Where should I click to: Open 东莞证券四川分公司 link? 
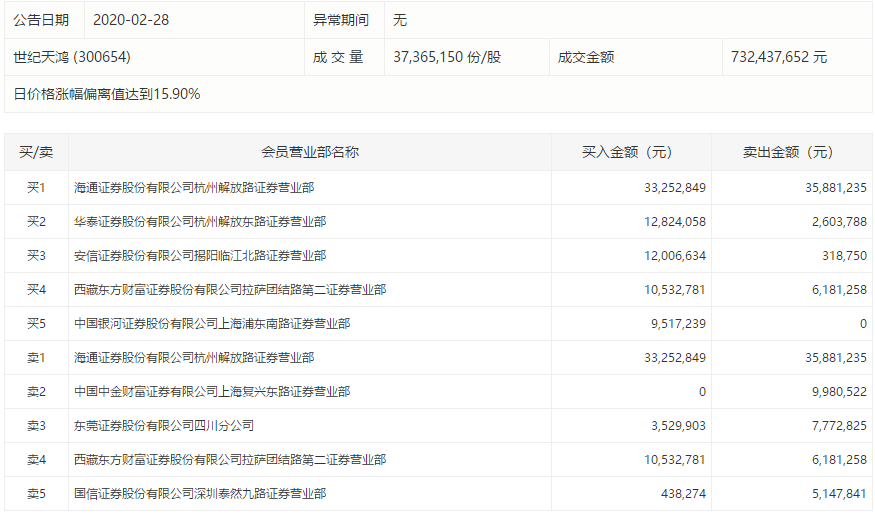click(164, 426)
